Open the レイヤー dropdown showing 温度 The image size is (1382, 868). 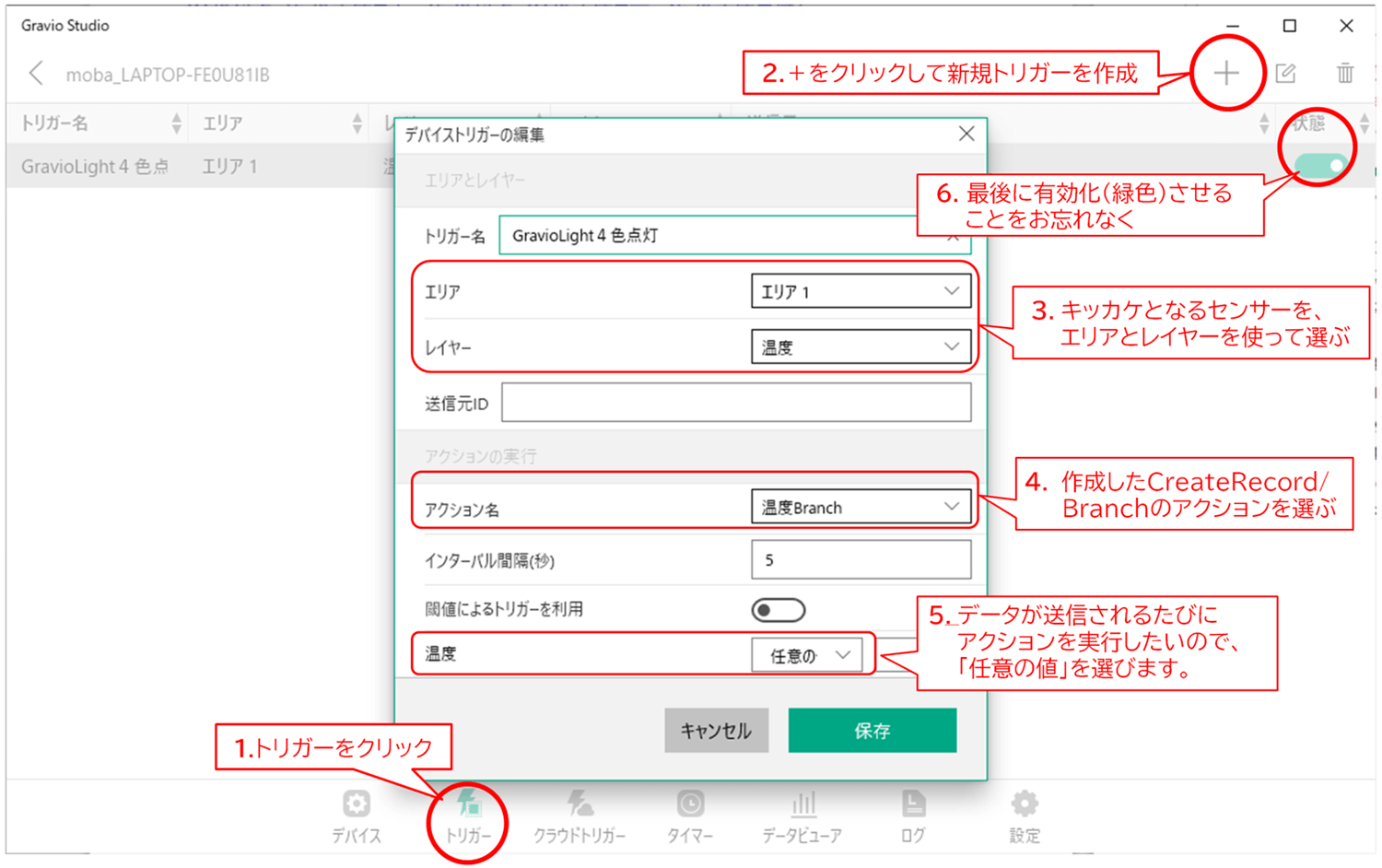point(861,347)
